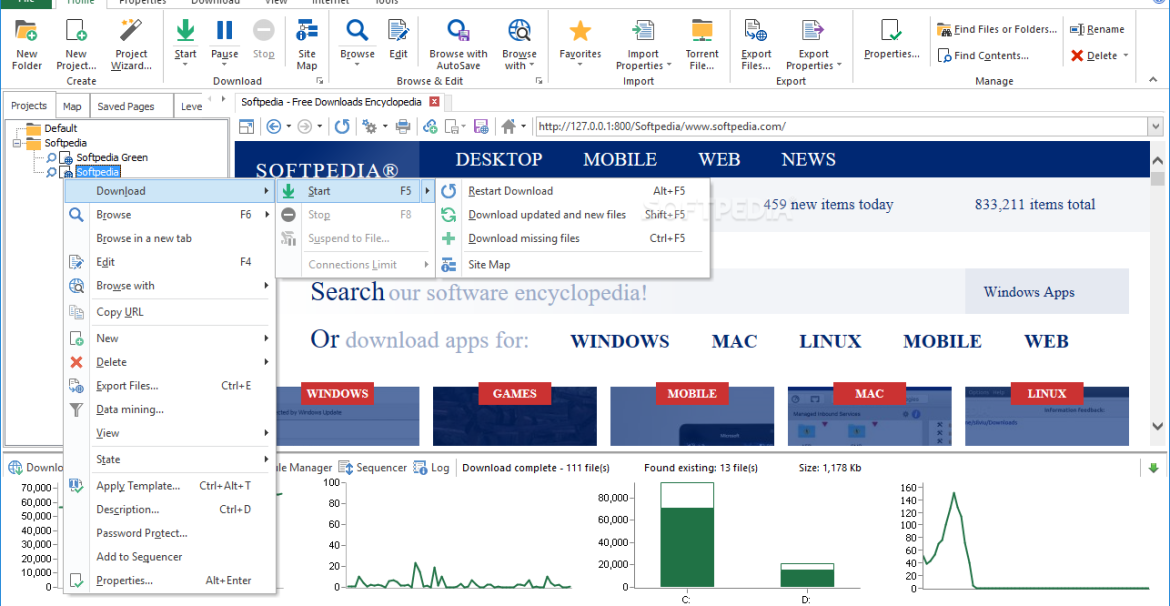Click Add to Sequencer menu entry
Image resolution: width=1170 pixels, height=606 pixels.
(x=170, y=557)
